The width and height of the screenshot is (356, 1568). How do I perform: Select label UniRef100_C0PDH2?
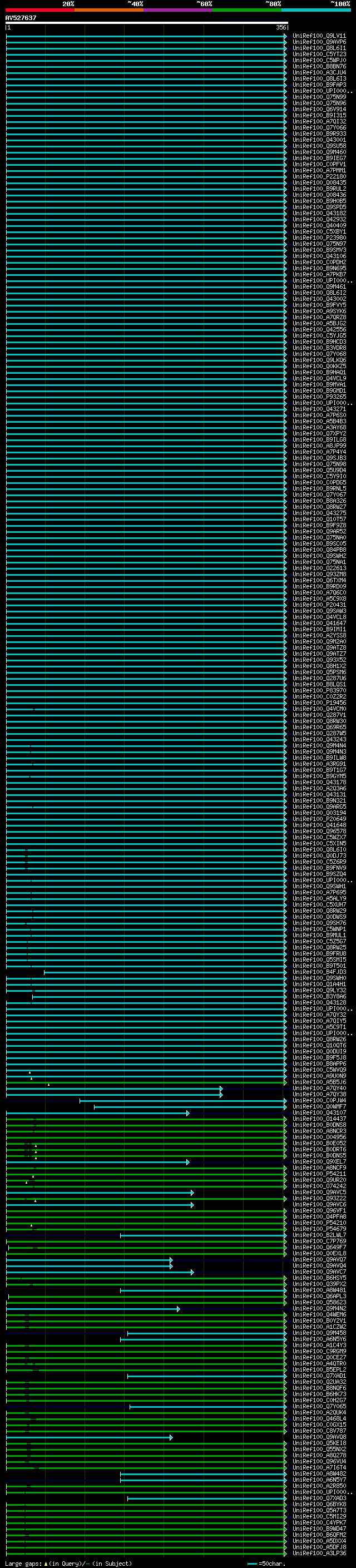(319, 263)
